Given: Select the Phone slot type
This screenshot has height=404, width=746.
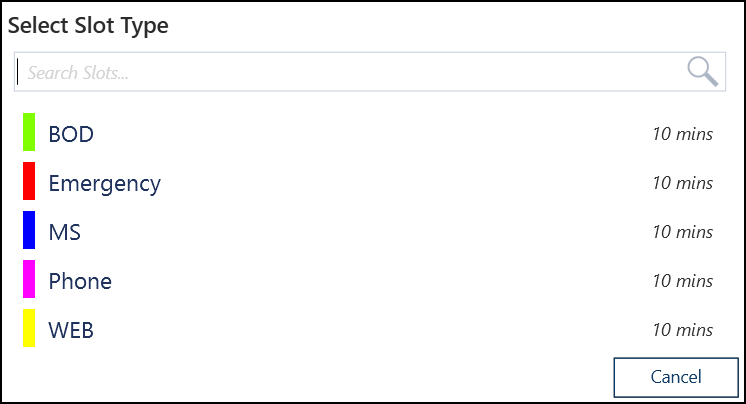Looking at the screenshot, I should (80, 281).
